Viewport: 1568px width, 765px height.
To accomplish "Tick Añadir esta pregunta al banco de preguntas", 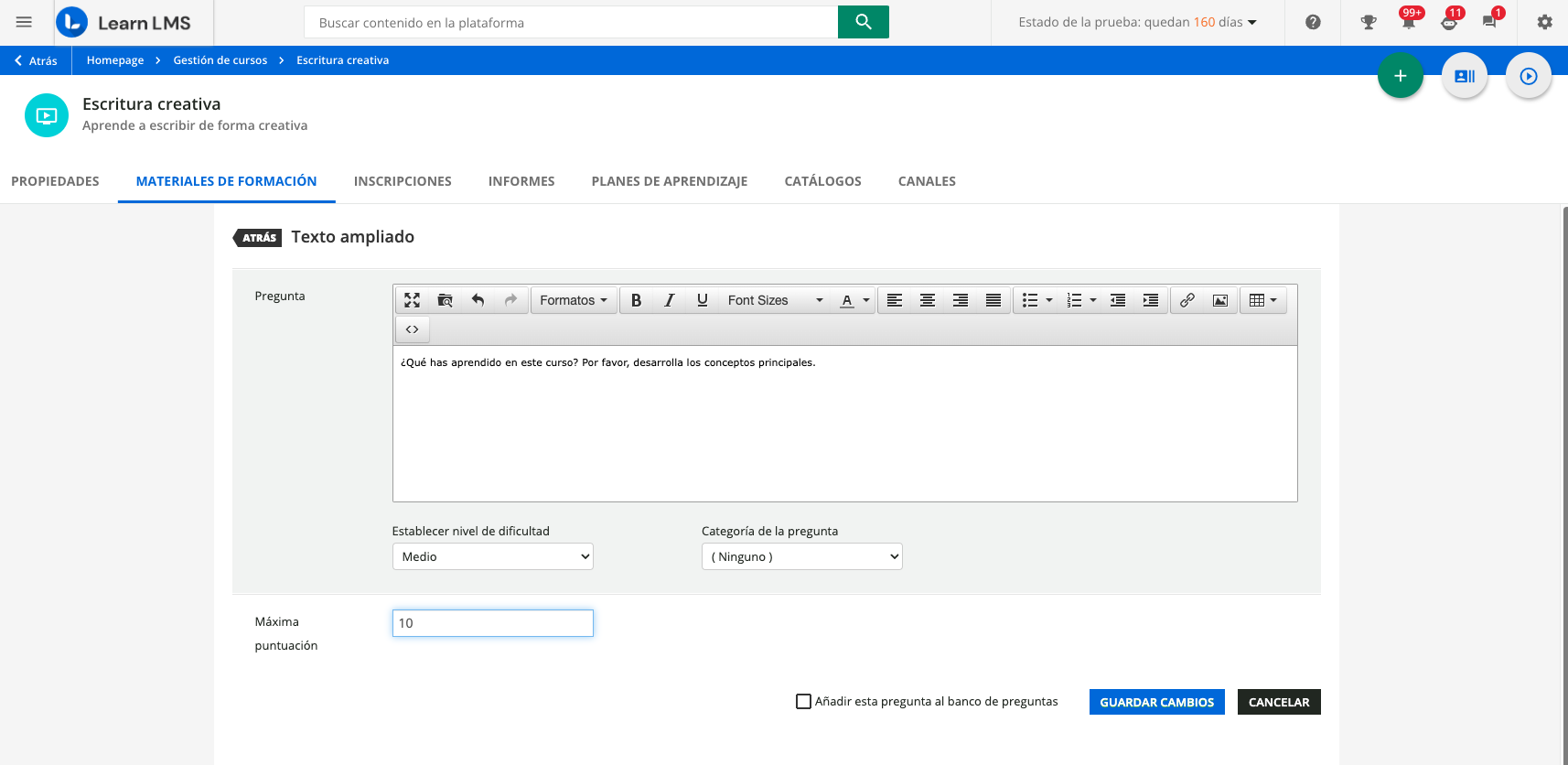I will click(x=803, y=702).
